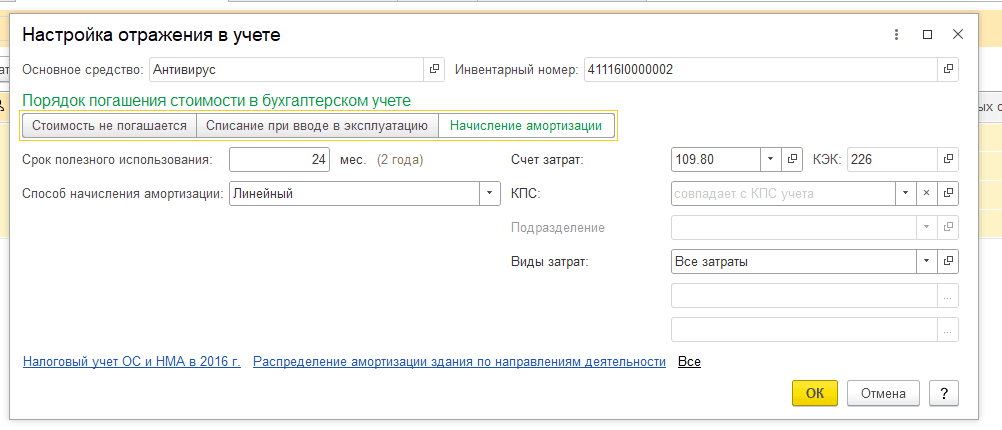Click open icon next to КЭК field
Screen dimensions: 1002x430
point(948,159)
